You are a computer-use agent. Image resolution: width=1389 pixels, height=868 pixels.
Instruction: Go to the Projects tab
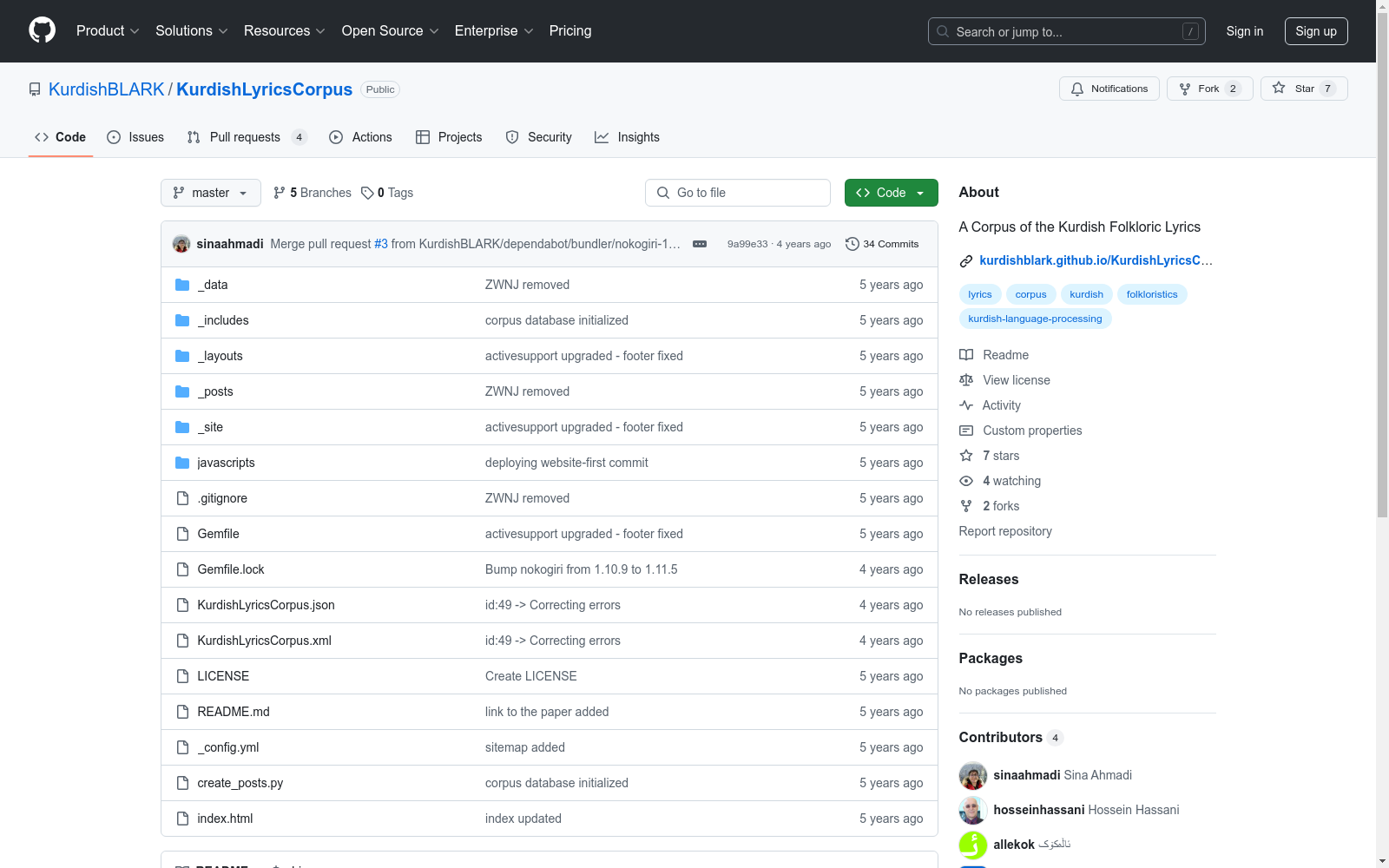(x=449, y=137)
